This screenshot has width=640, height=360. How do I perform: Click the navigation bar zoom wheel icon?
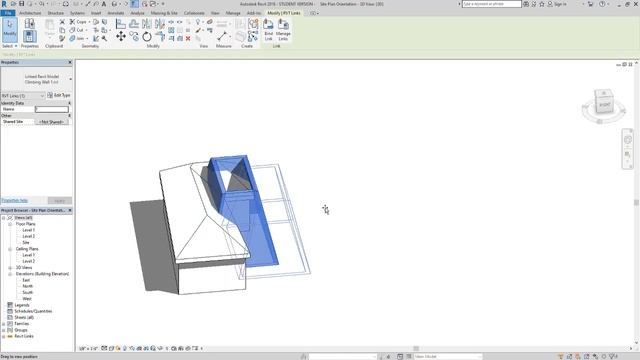click(x=628, y=140)
